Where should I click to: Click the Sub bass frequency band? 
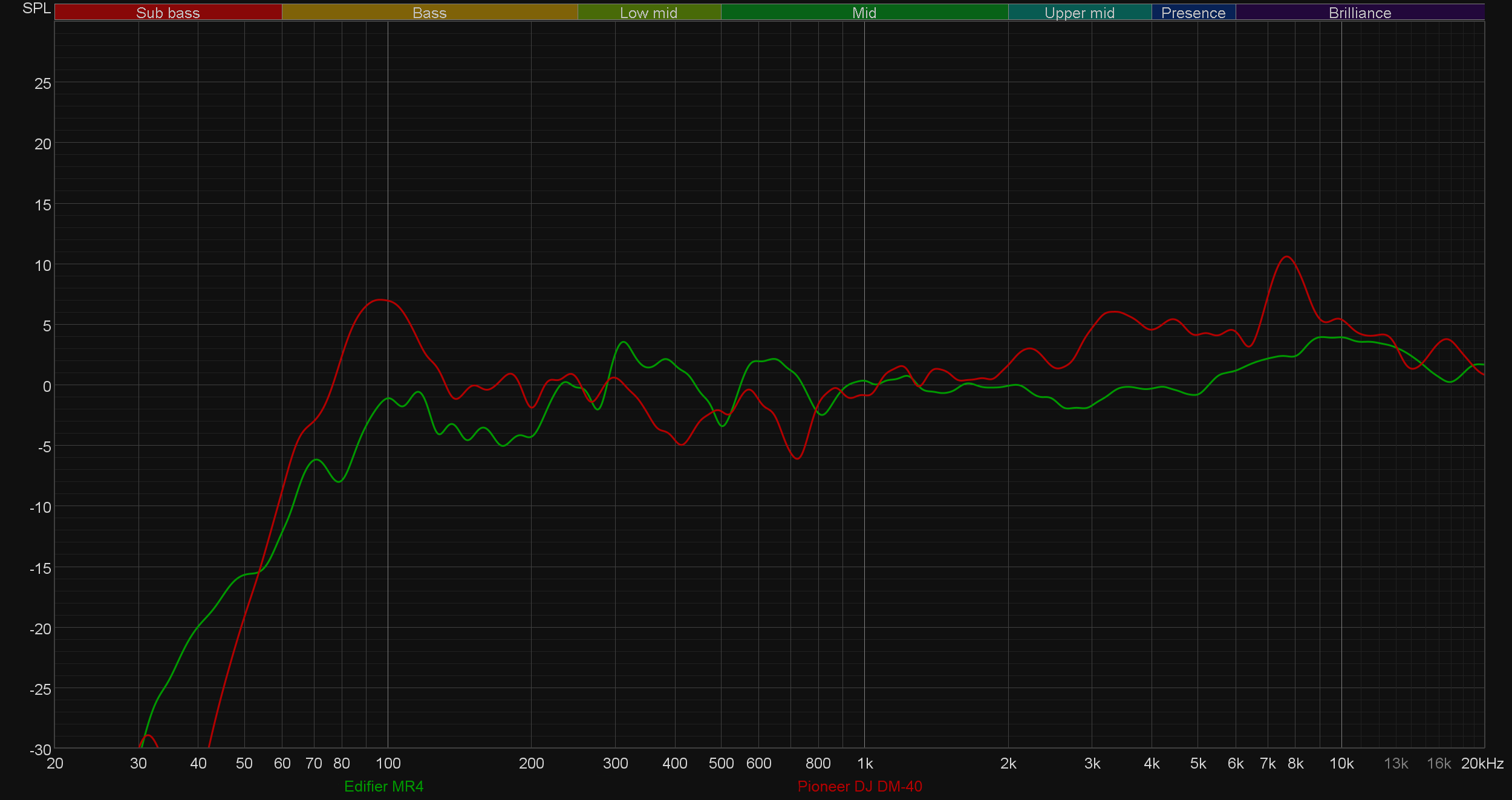click(x=168, y=13)
